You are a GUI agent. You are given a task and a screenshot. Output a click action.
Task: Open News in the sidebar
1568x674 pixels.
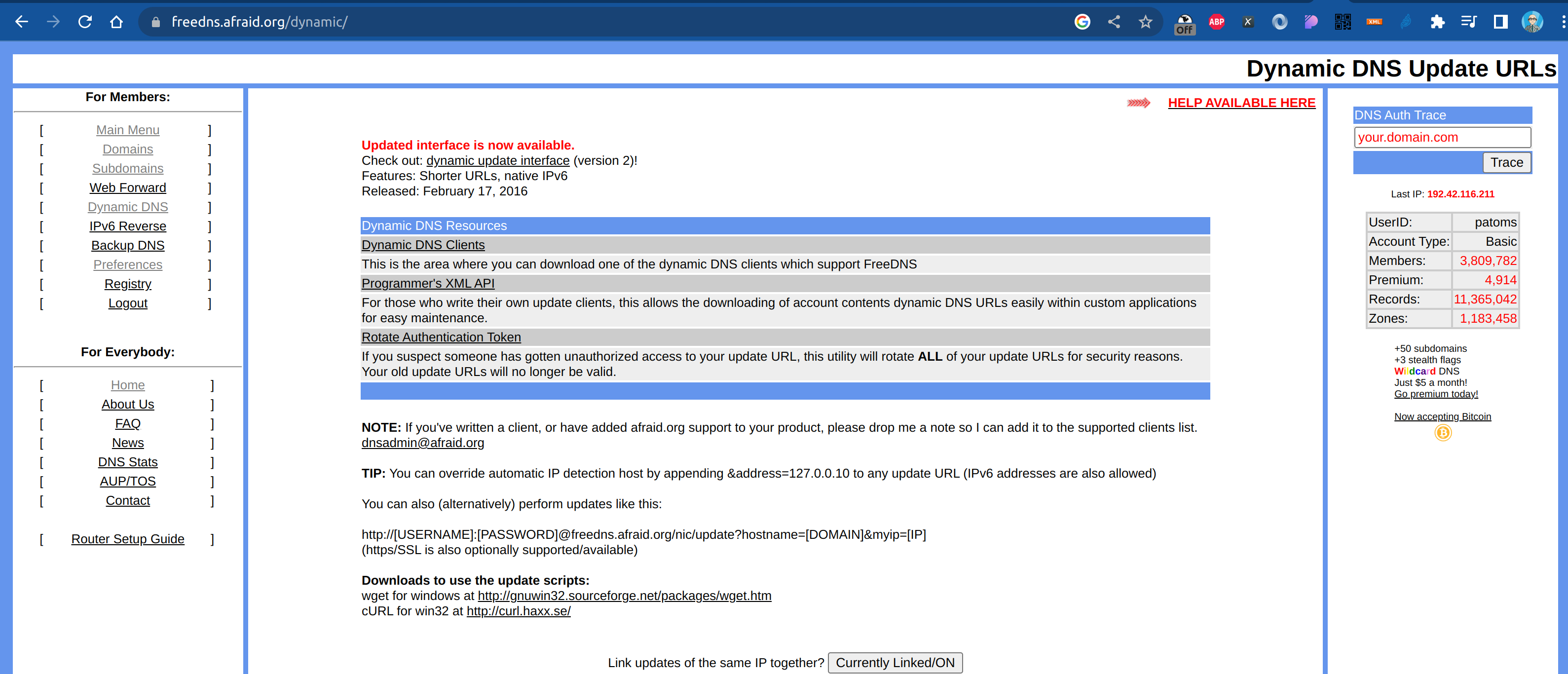tap(128, 443)
